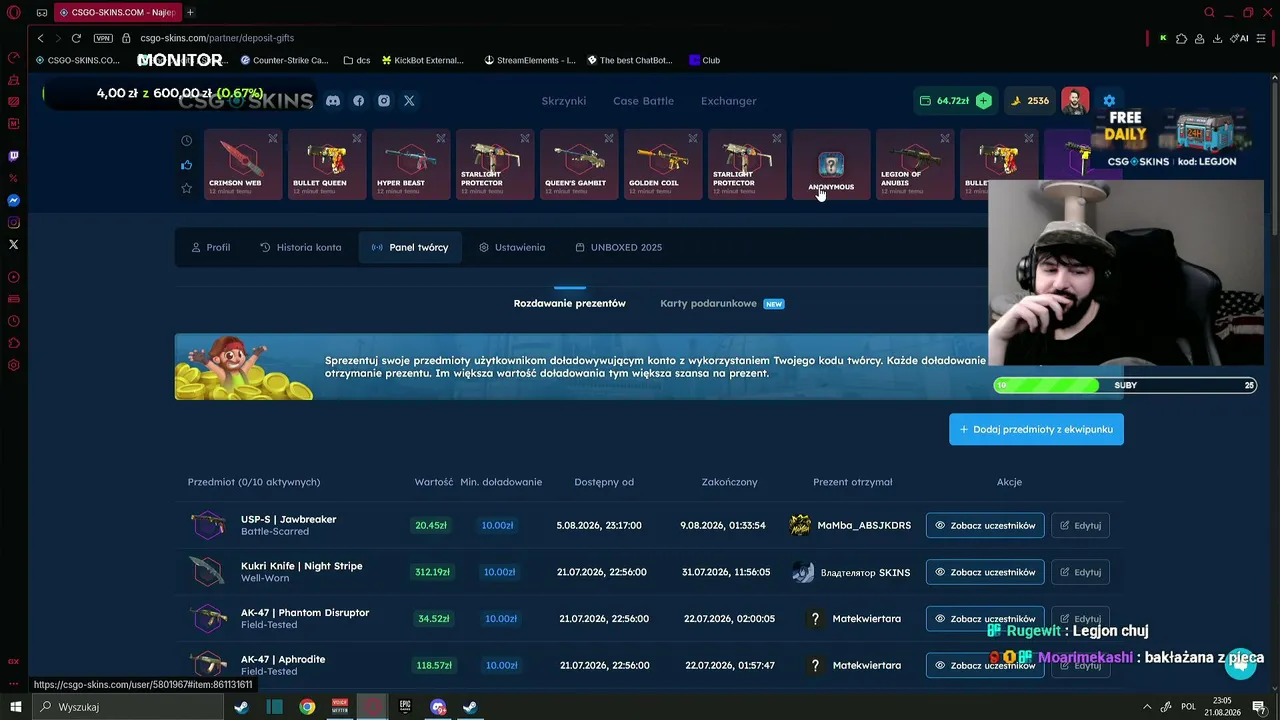
Task: Open Opera sidebar settings gear
Action: 14,365
